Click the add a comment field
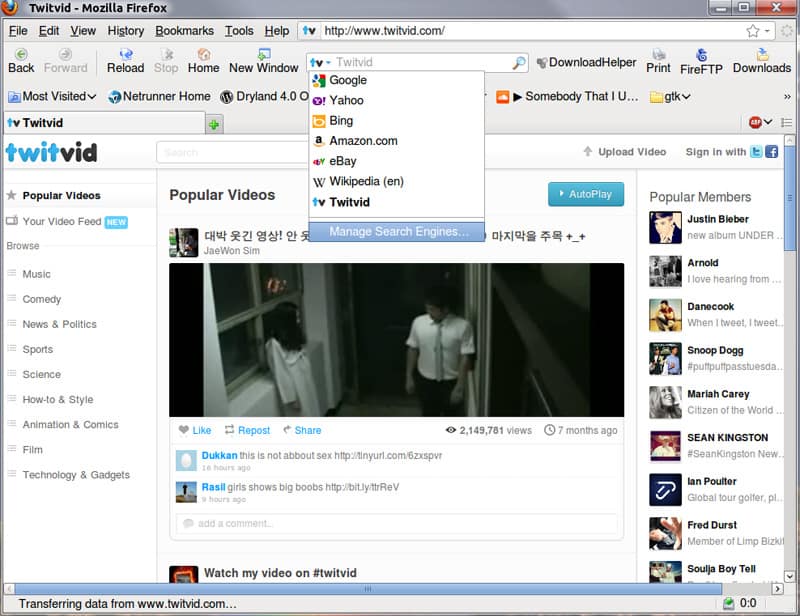The width and height of the screenshot is (800, 616). 396,524
